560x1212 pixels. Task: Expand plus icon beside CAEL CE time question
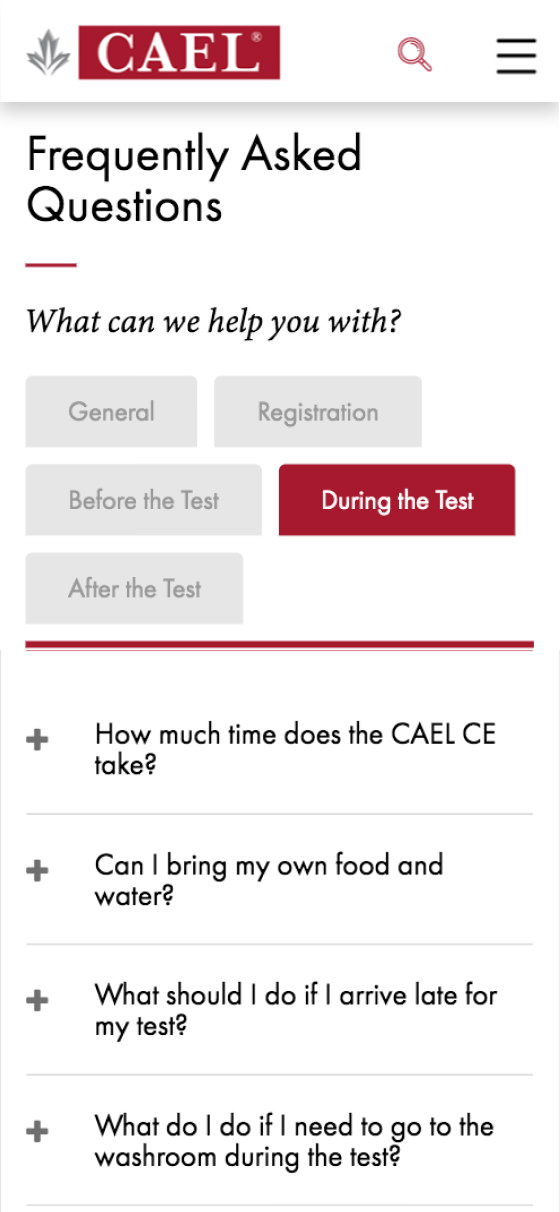(x=37, y=740)
